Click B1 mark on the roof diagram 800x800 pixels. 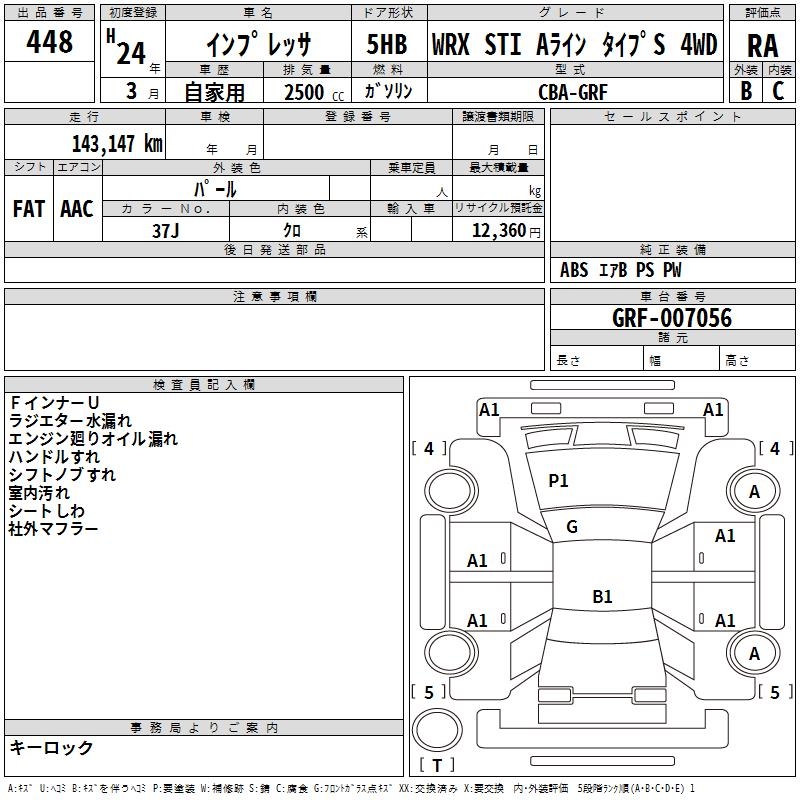[602, 596]
